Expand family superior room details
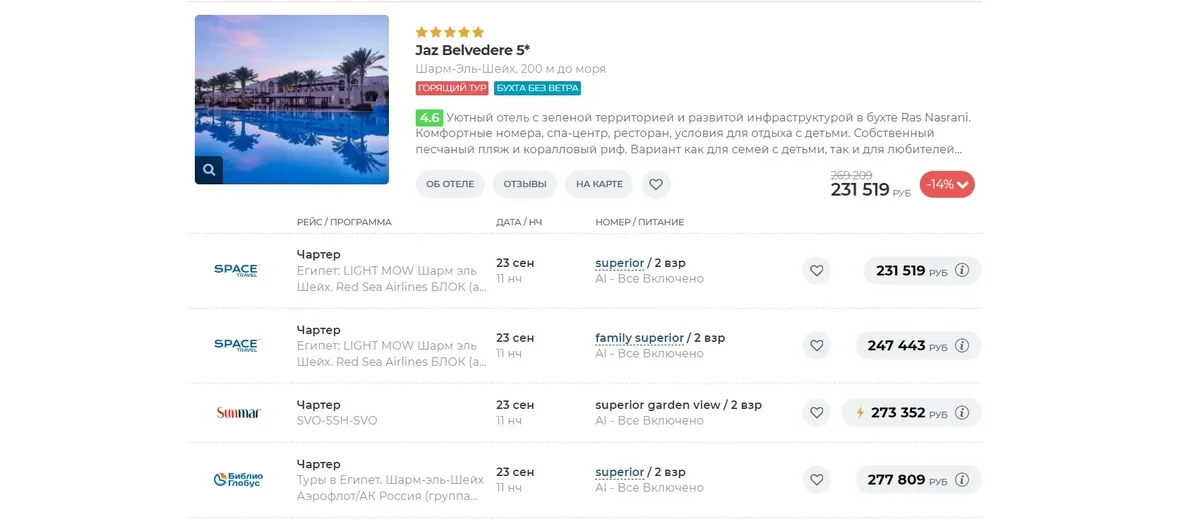Screen dimensions: 1200x529 [x=639, y=338]
